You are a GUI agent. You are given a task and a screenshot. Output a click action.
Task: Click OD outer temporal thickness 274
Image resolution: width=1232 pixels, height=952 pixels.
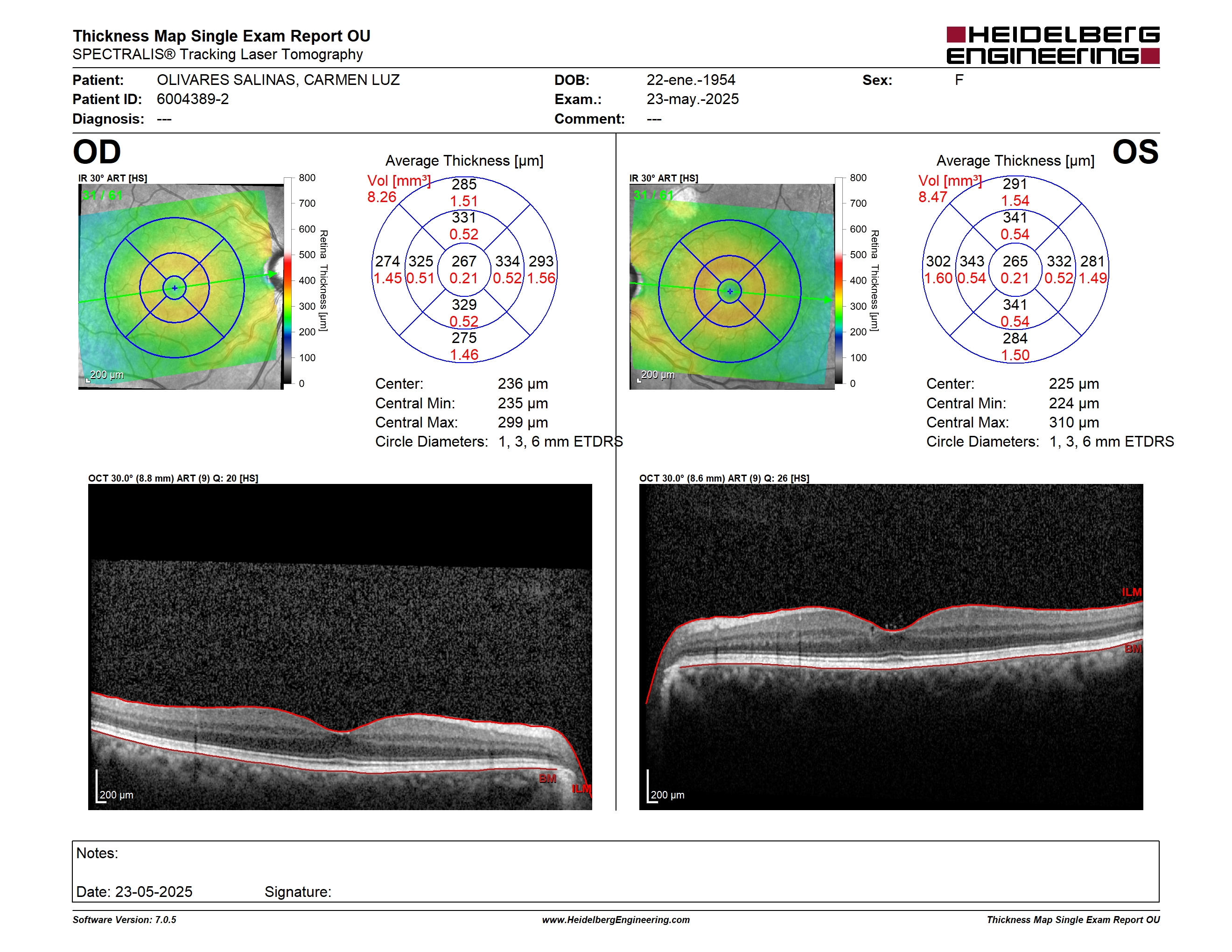[x=387, y=261]
